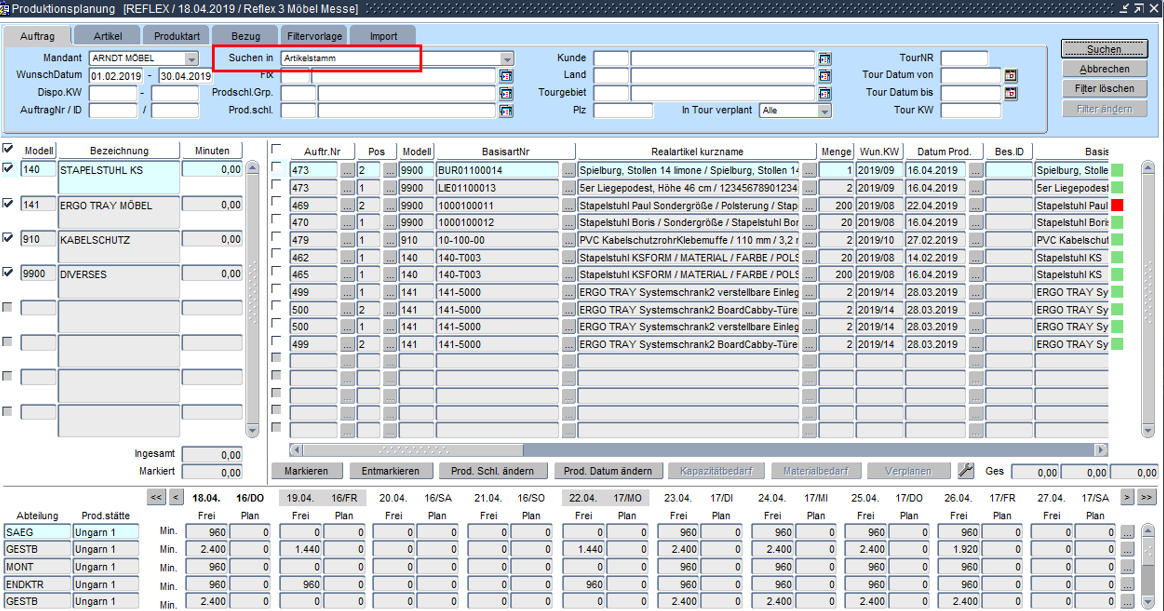This screenshot has width=1164, height=611.
Task: Advance dates with the double-right arrow button
Action: point(1146,497)
